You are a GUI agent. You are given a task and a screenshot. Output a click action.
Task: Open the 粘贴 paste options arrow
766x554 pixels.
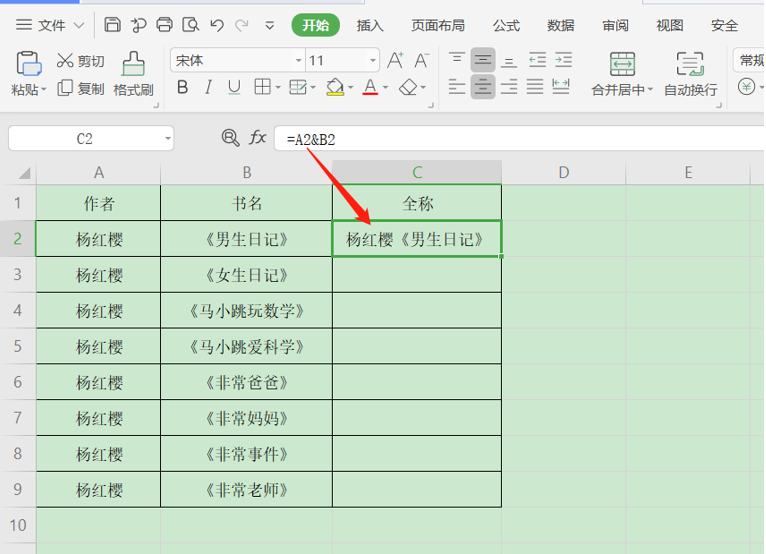pyautogui.click(x=43, y=90)
